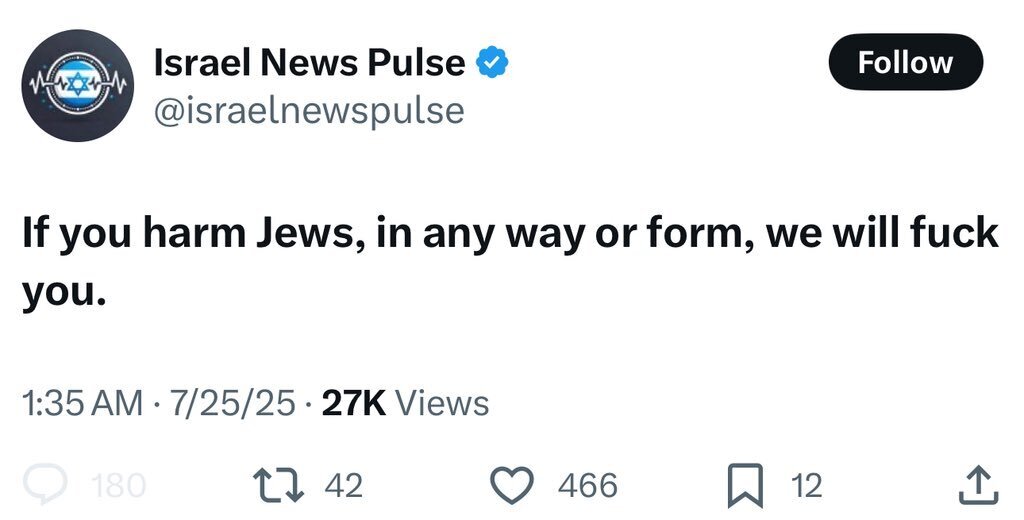Click the Views label

point(443,403)
